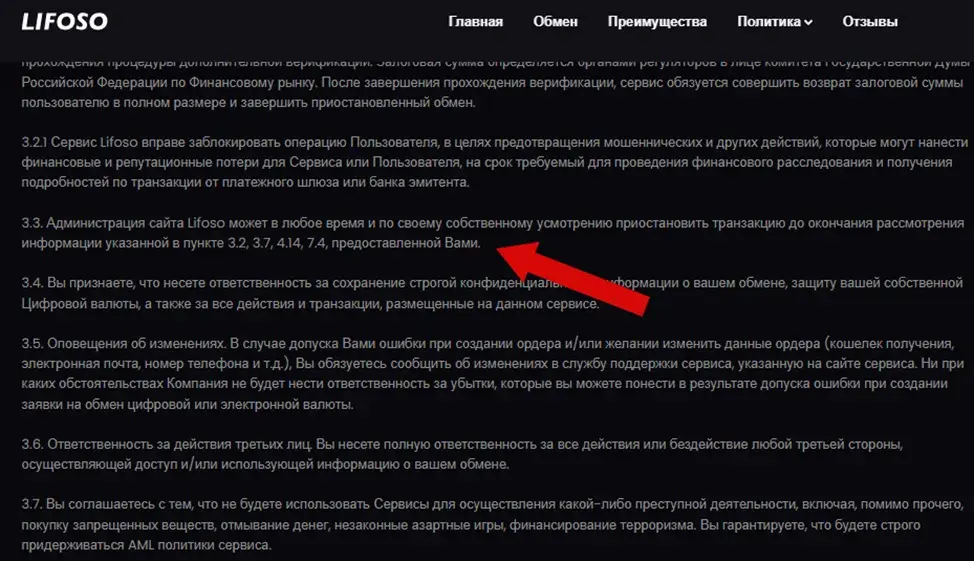
Task: Open the Отзывы page
Action: [870, 22]
